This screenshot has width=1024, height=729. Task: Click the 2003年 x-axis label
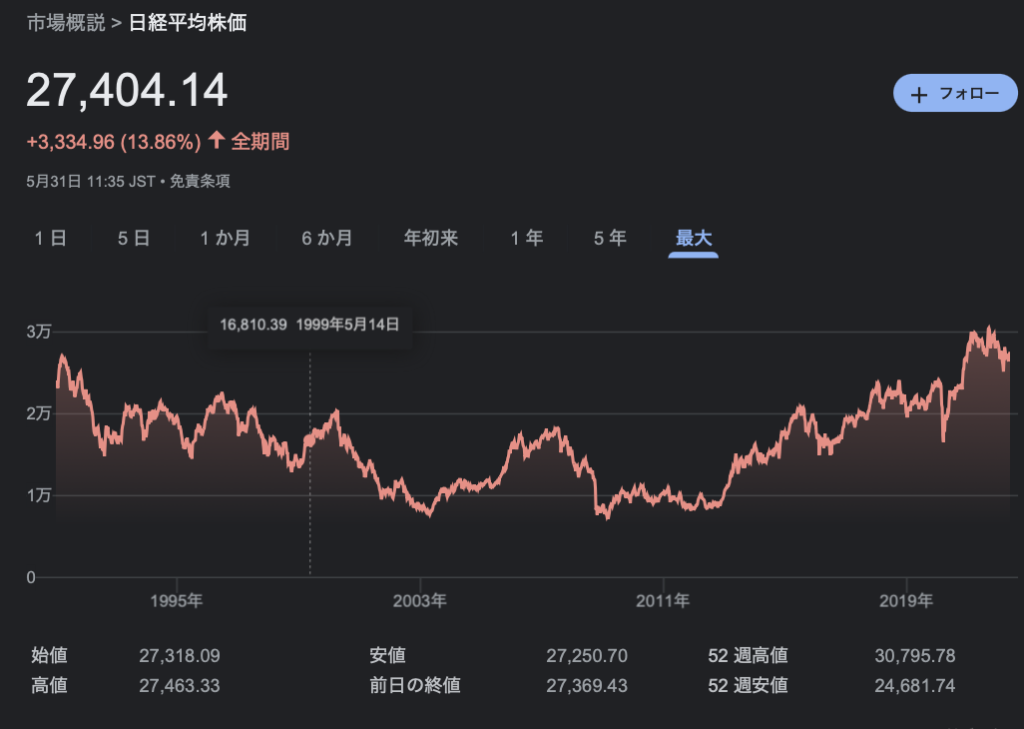[420, 601]
